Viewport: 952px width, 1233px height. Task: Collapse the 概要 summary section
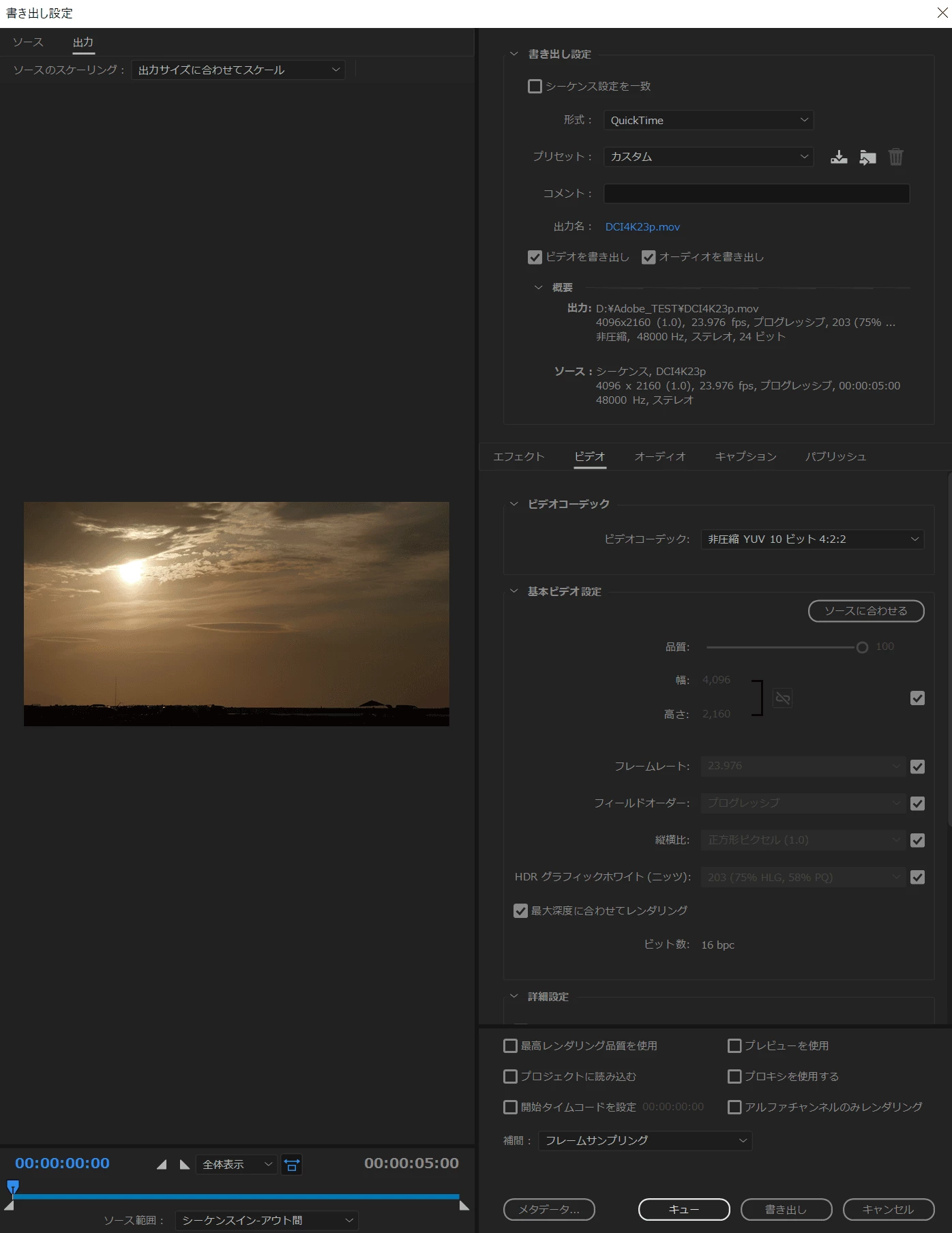coord(538,288)
